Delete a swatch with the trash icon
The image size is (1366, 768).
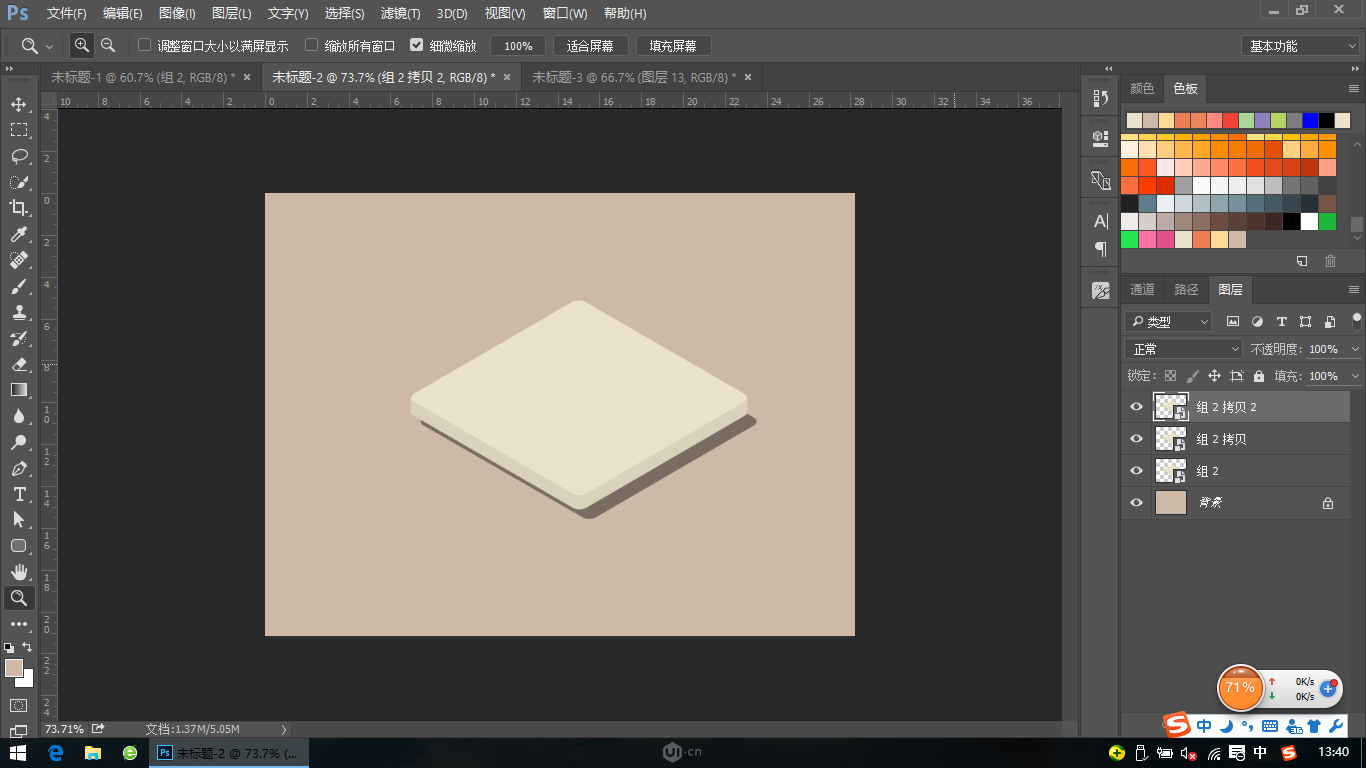tap(1330, 260)
